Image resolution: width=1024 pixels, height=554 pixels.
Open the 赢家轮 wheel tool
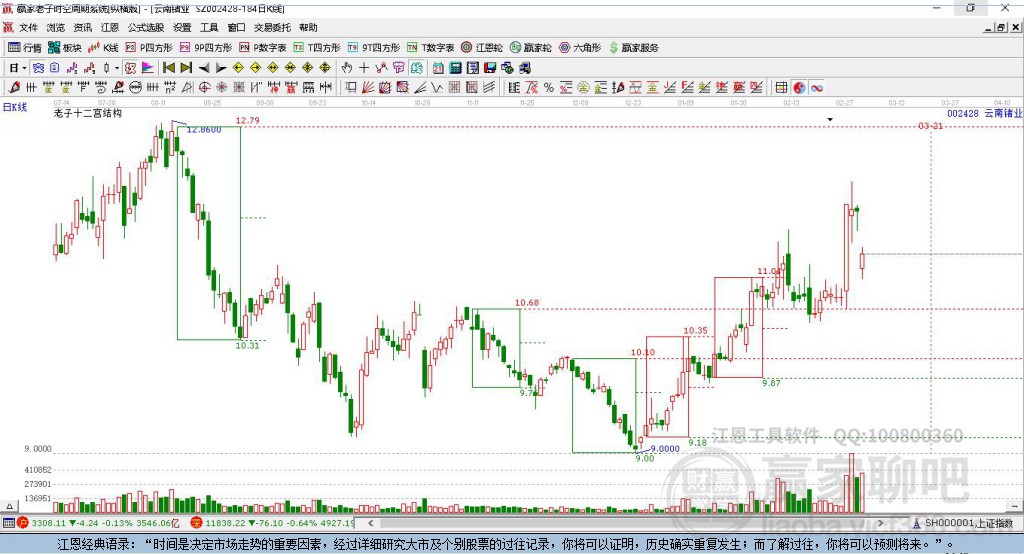[x=531, y=48]
